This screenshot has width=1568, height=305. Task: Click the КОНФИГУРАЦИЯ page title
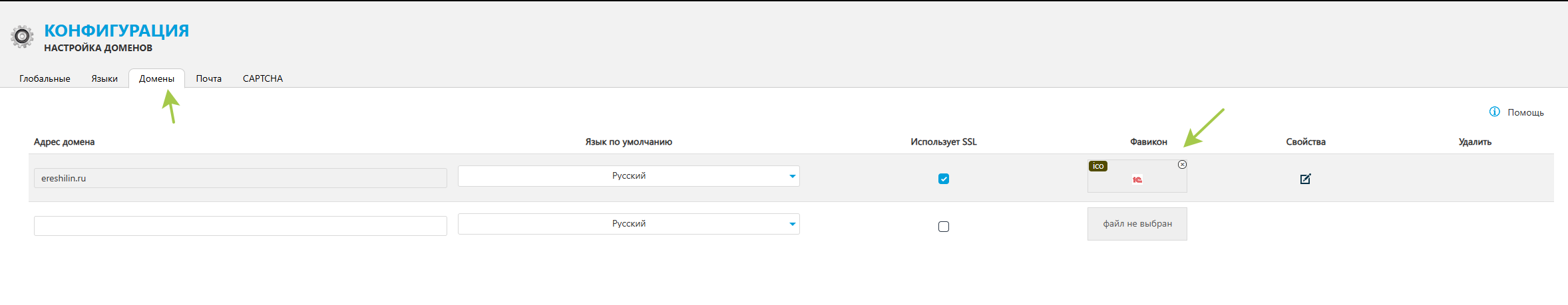click(x=116, y=31)
